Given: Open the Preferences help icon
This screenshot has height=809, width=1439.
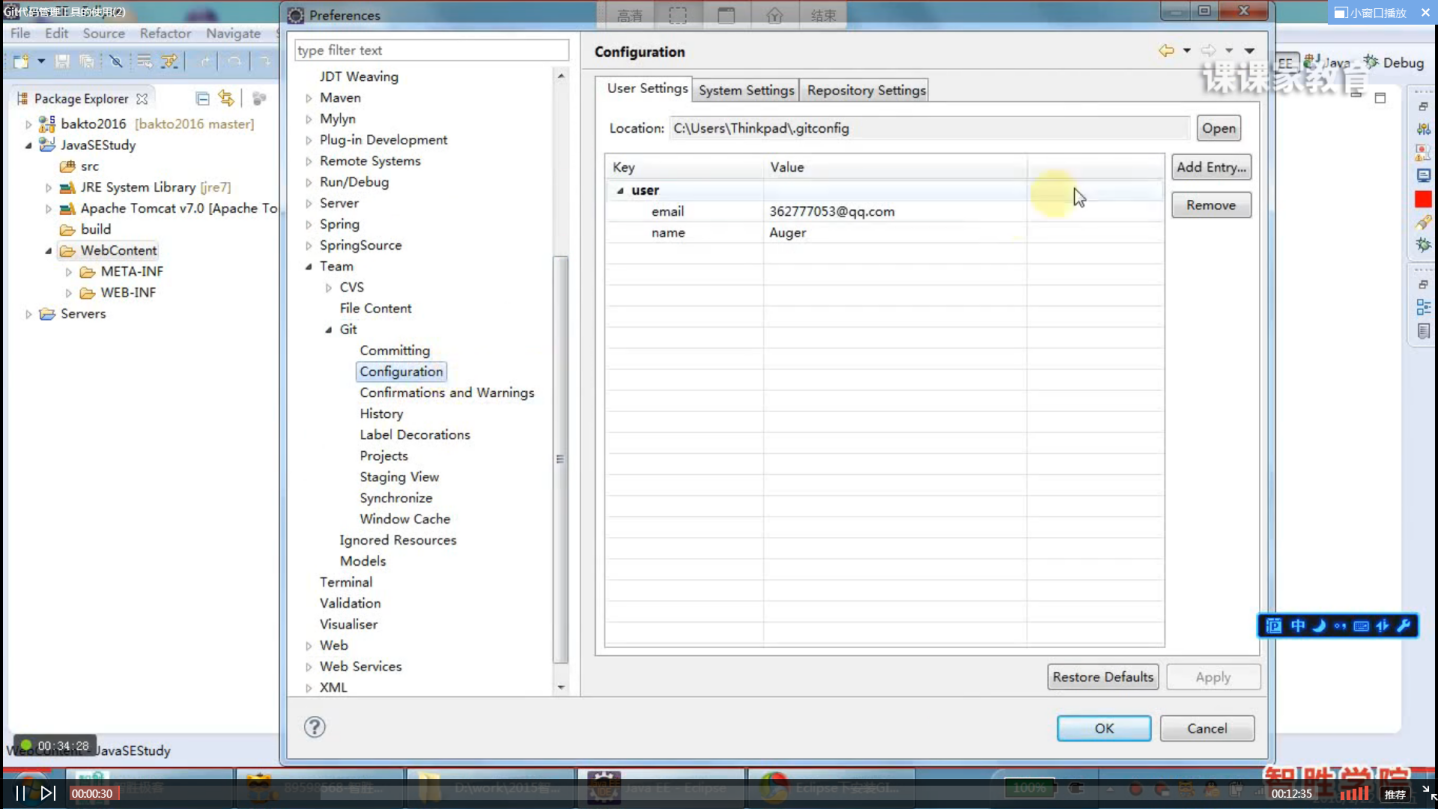Looking at the screenshot, I should coord(315,727).
